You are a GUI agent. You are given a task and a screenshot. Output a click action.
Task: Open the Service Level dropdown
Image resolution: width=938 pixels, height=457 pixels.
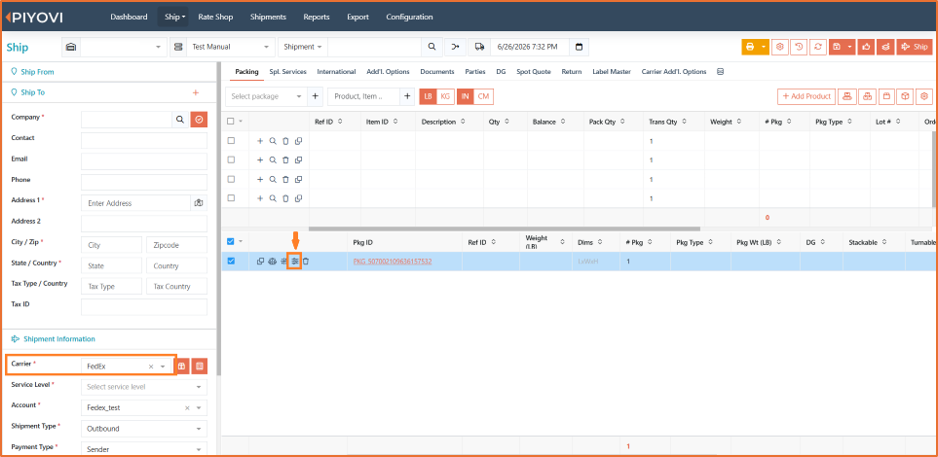[x=144, y=387]
